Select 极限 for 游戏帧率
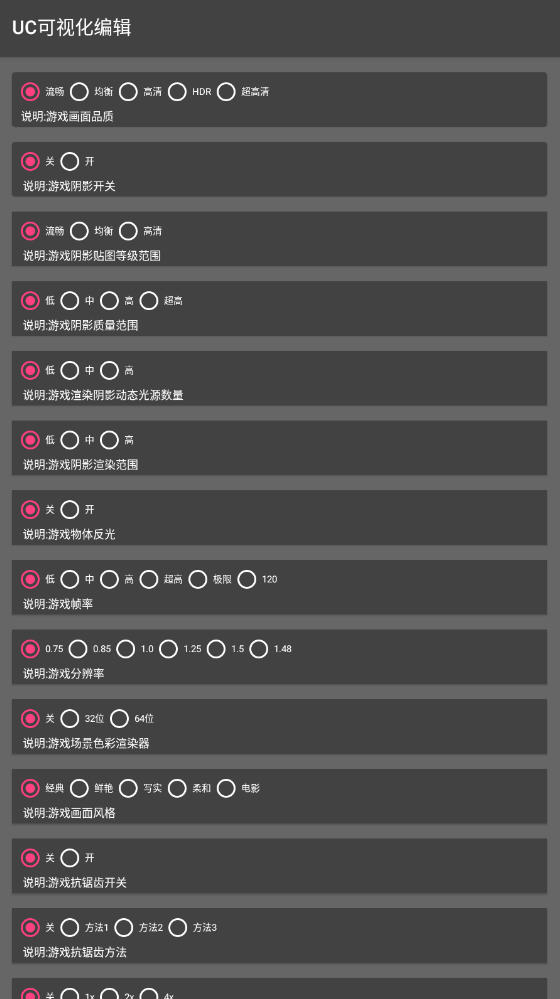Viewport: 560px width, 999px height. [x=197, y=579]
